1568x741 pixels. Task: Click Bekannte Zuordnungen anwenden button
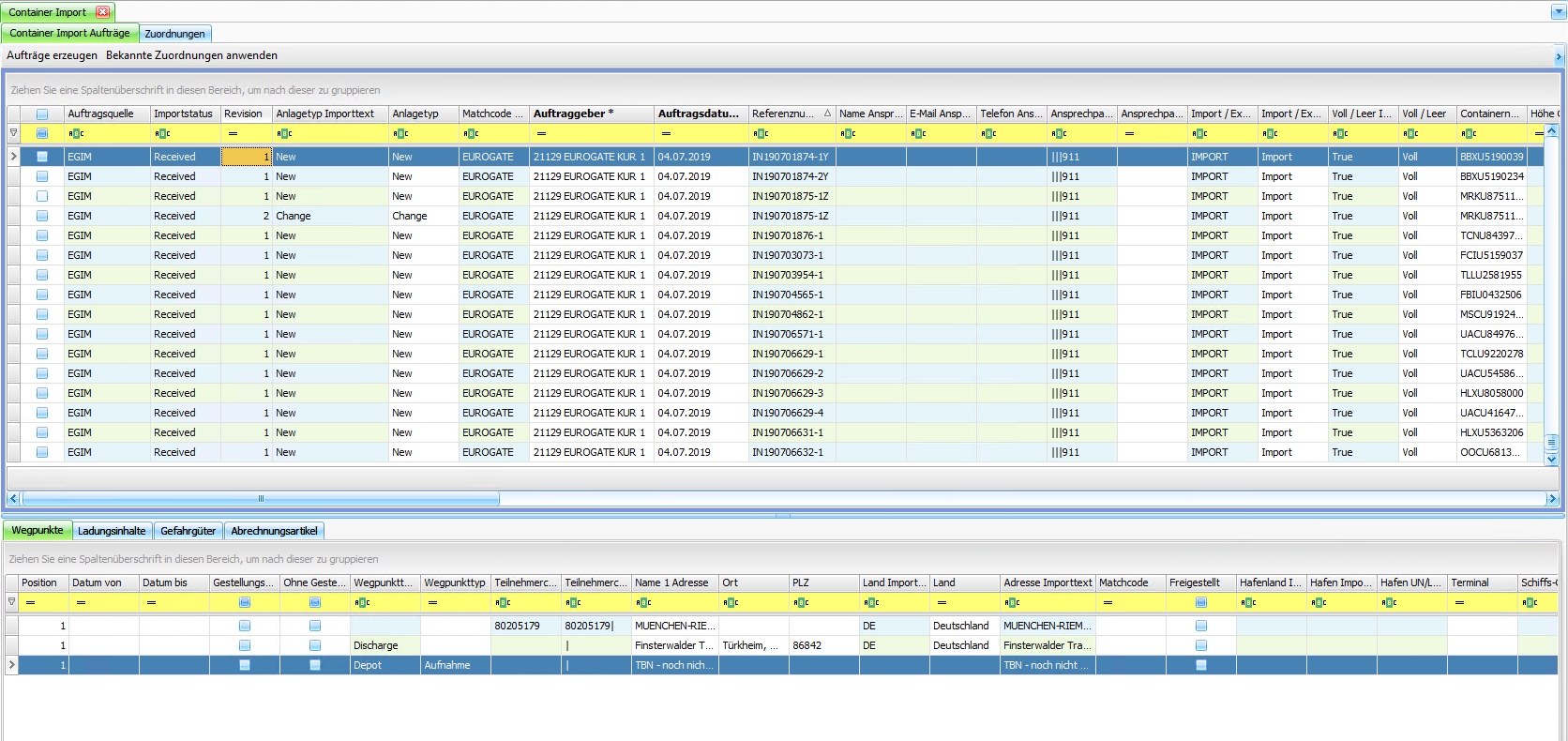click(191, 55)
